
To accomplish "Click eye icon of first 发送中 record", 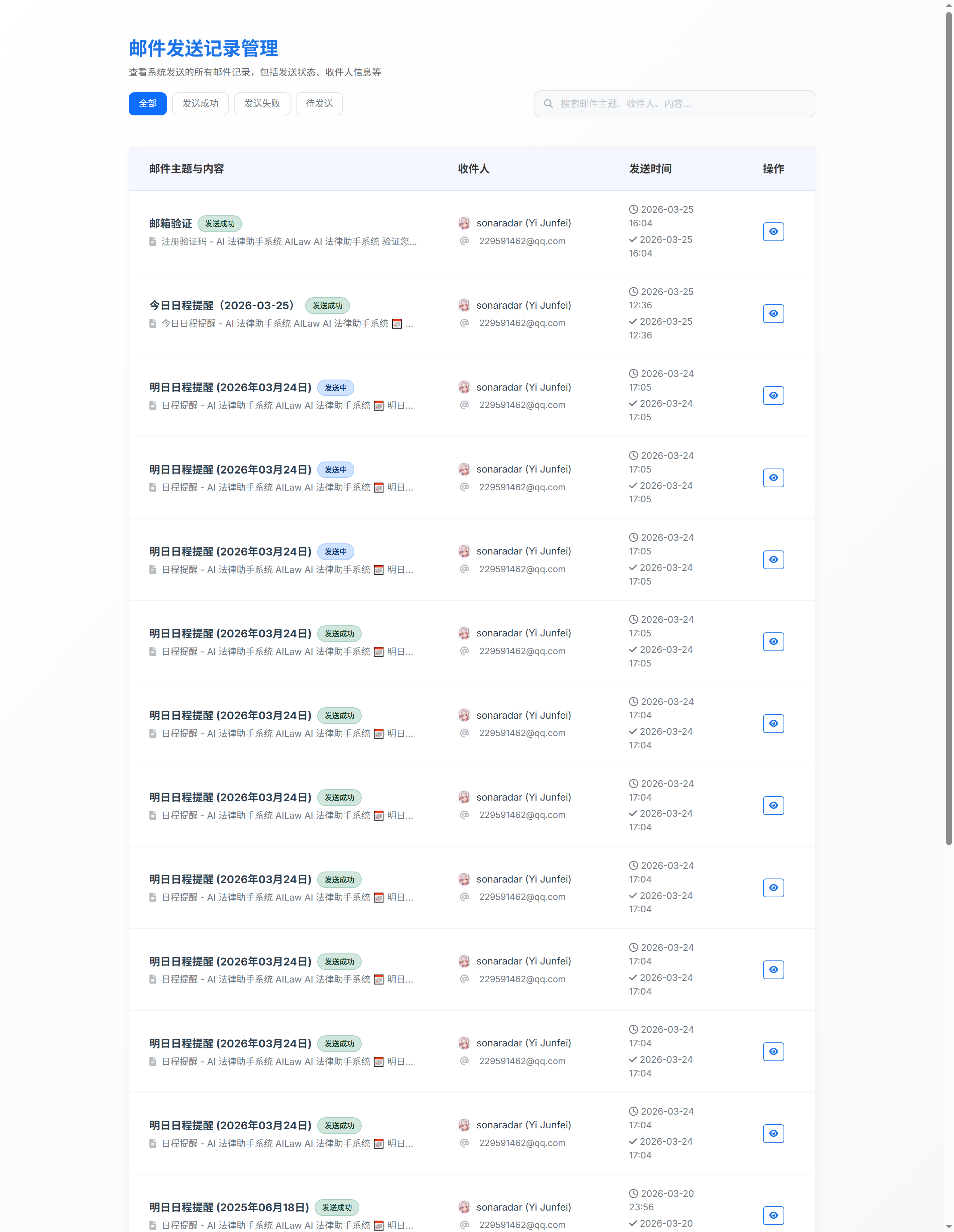I will tap(773, 395).
